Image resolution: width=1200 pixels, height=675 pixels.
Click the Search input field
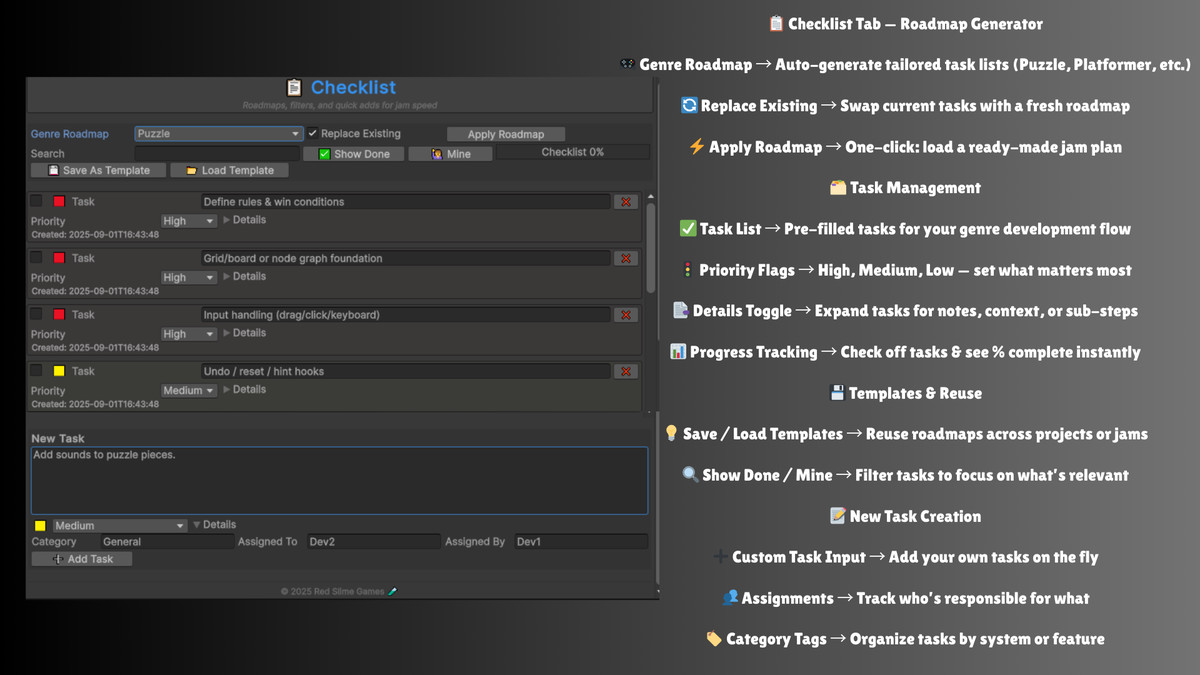tap(216, 154)
